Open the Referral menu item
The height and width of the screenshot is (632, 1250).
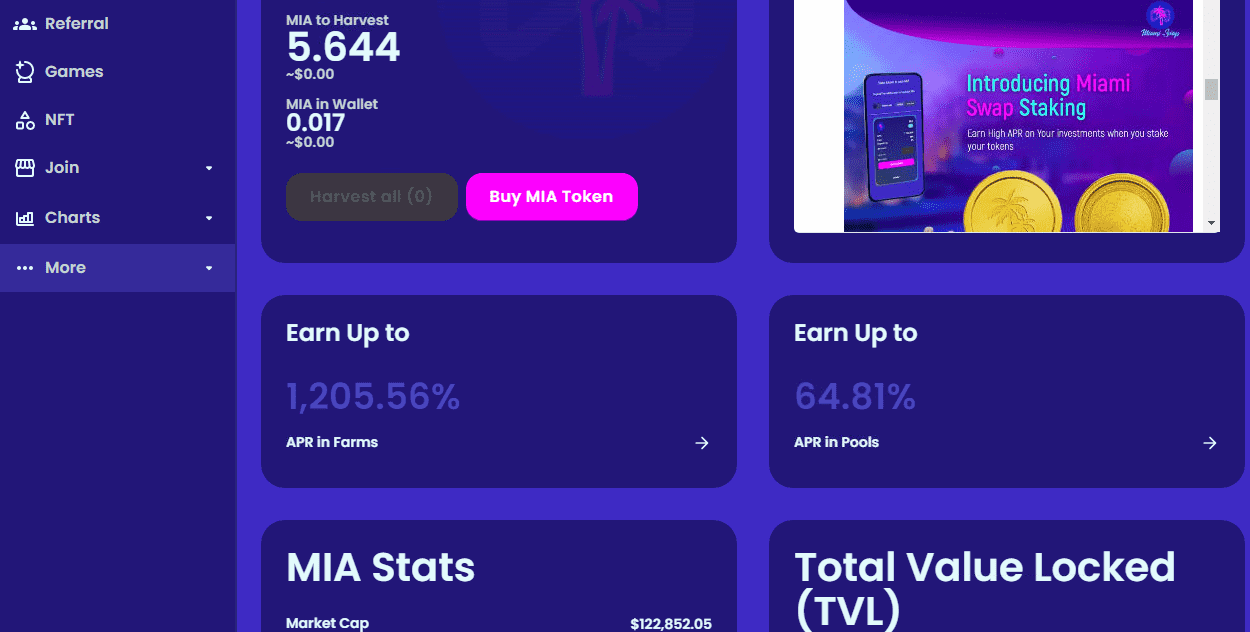click(x=117, y=24)
